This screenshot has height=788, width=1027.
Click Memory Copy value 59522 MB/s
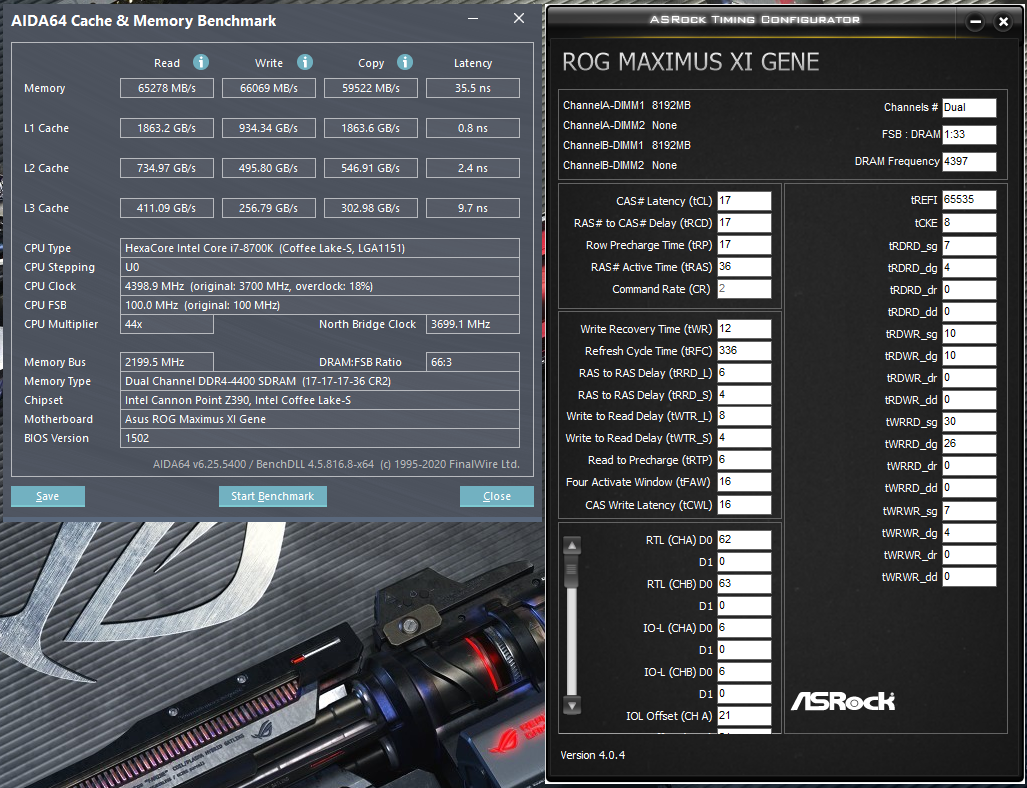click(x=371, y=88)
